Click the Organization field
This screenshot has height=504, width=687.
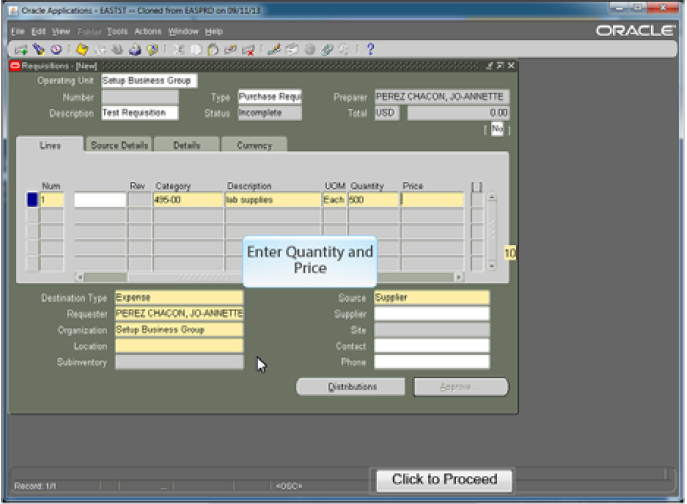179,330
